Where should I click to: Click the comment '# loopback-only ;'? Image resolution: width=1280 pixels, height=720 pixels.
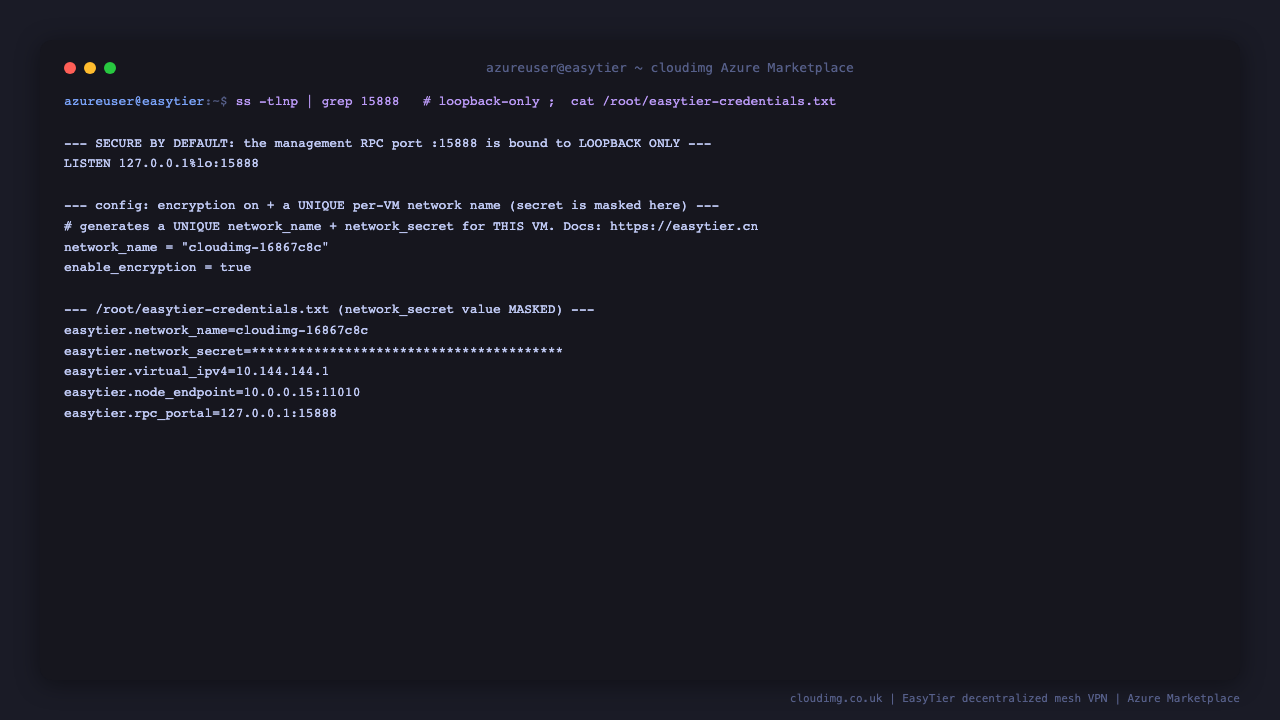tap(489, 102)
